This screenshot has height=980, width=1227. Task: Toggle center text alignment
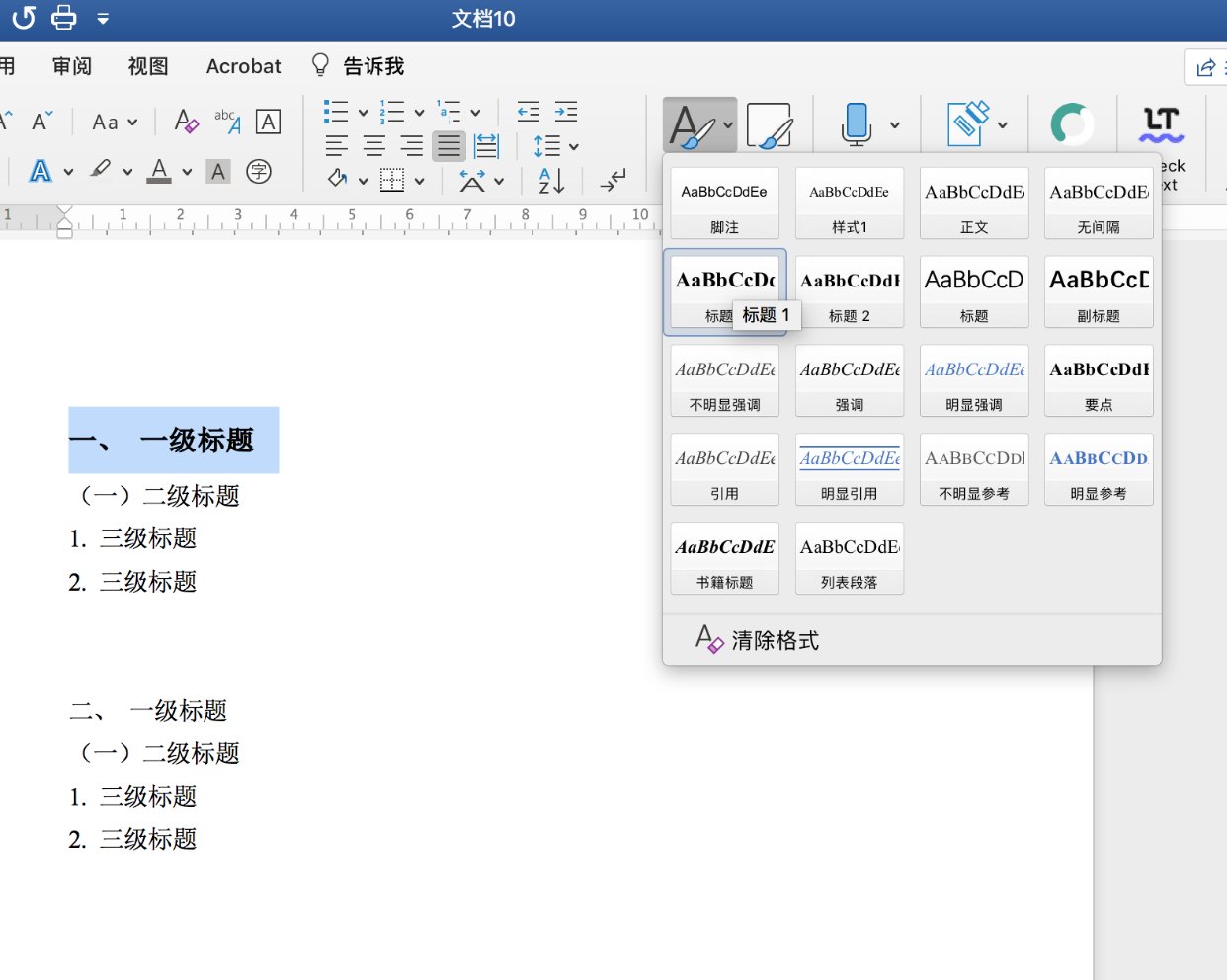373,146
